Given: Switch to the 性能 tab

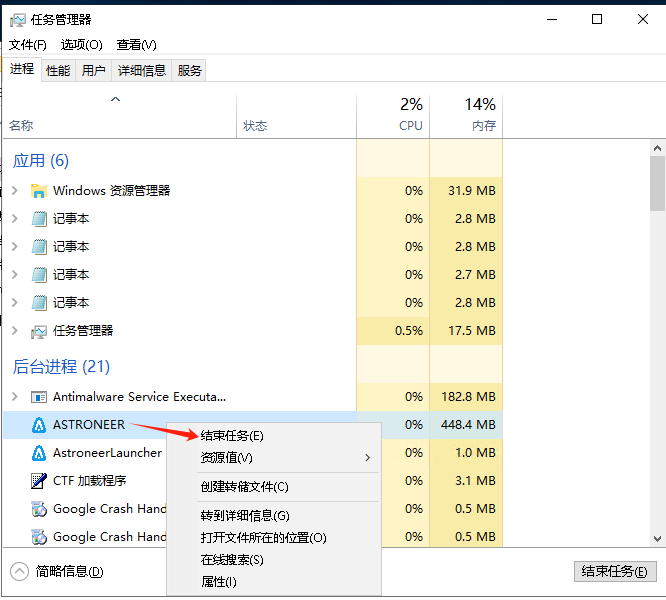Looking at the screenshot, I should (58, 70).
